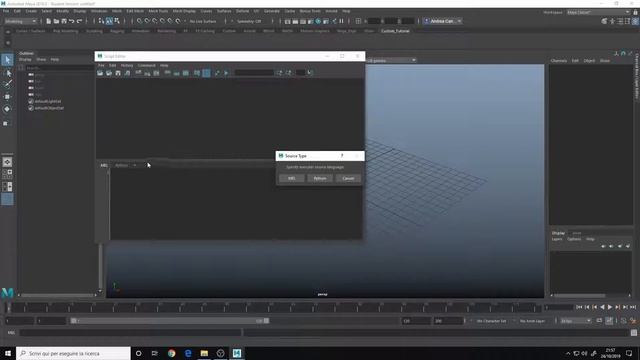Open the frame rate fps dropdown
This screenshot has height=360, width=640.
(x=575, y=321)
